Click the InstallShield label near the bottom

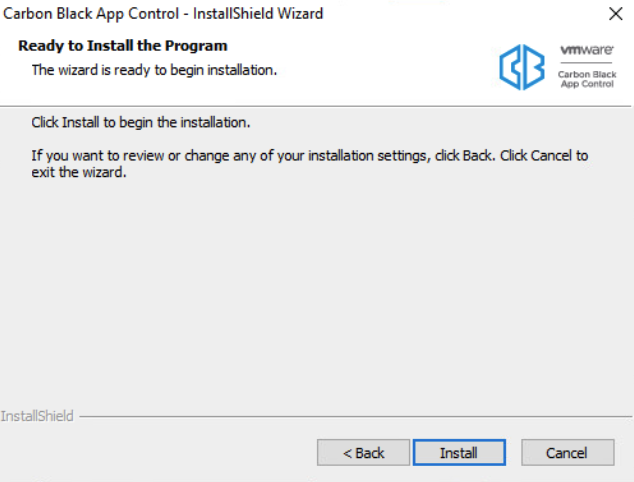click(37, 416)
